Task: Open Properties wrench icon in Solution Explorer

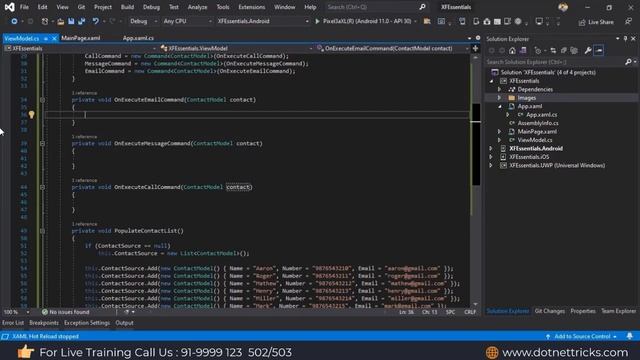Action: pyautogui.click(x=588, y=51)
